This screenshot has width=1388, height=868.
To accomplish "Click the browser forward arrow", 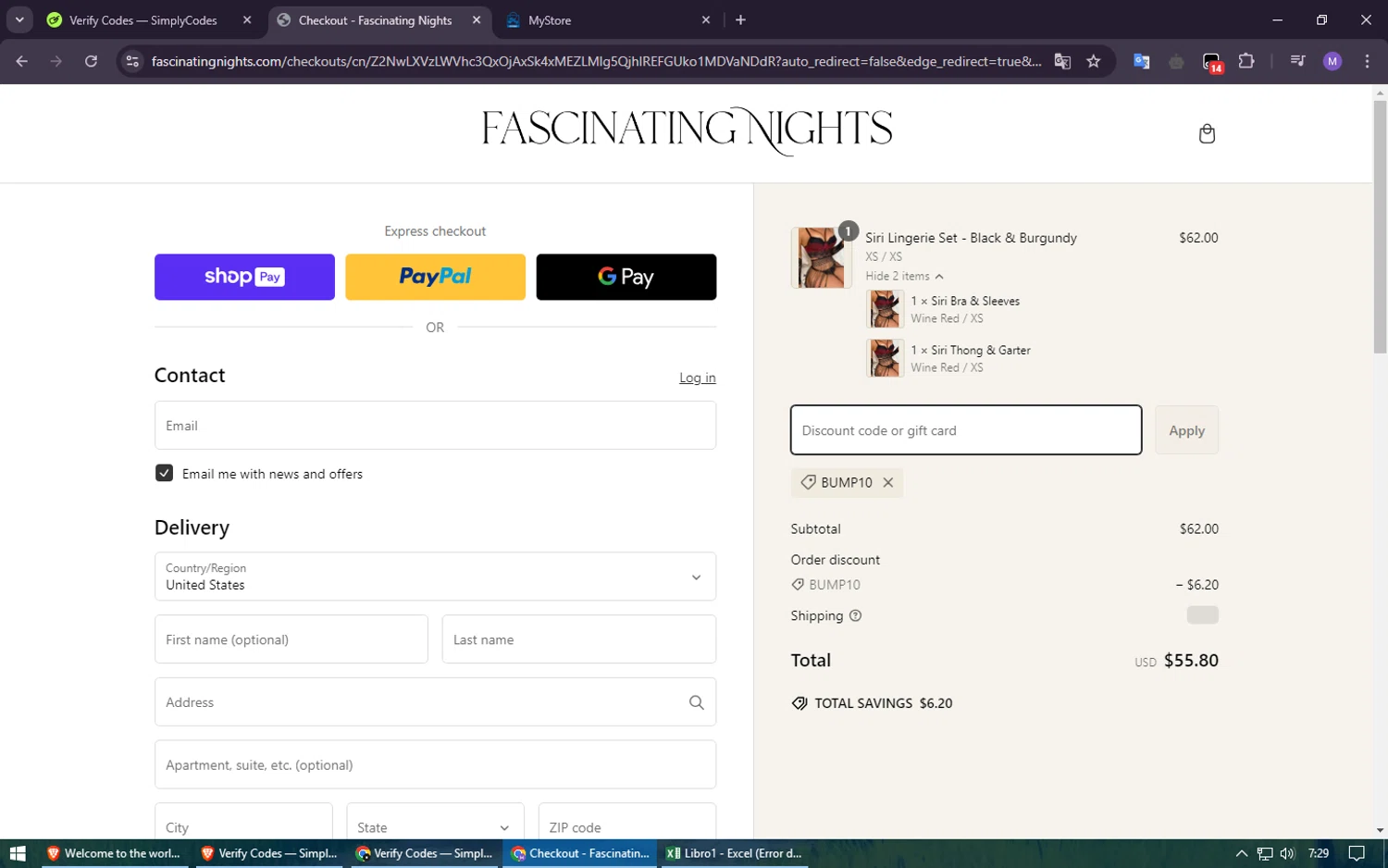I will click(x=56, y=61).
